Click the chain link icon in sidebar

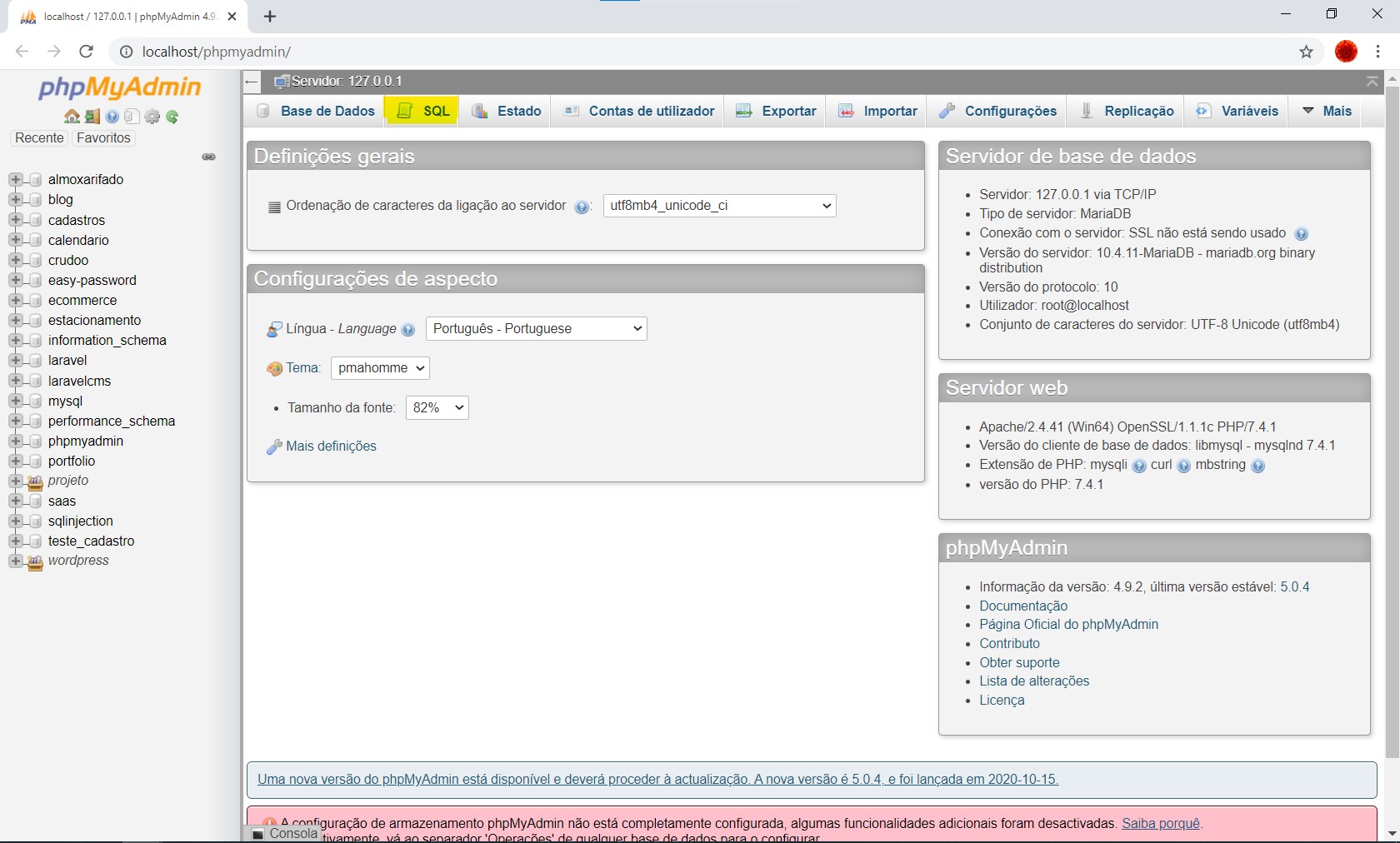click(209, 157)
